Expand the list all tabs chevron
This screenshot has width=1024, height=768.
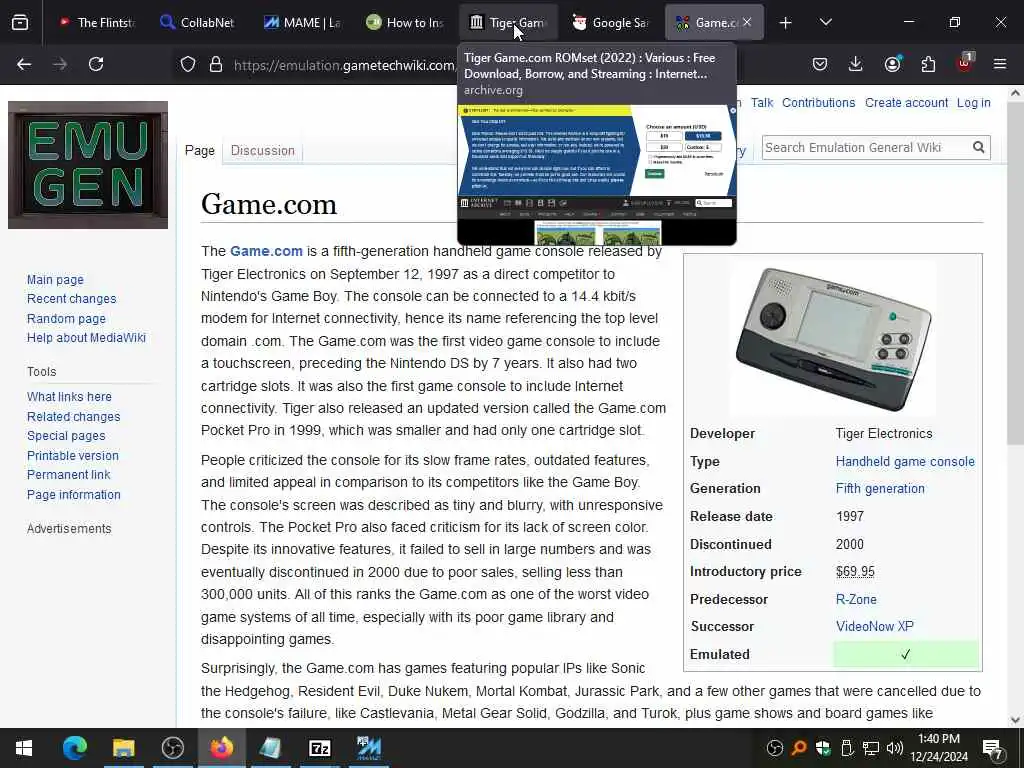tap(825, 22)
